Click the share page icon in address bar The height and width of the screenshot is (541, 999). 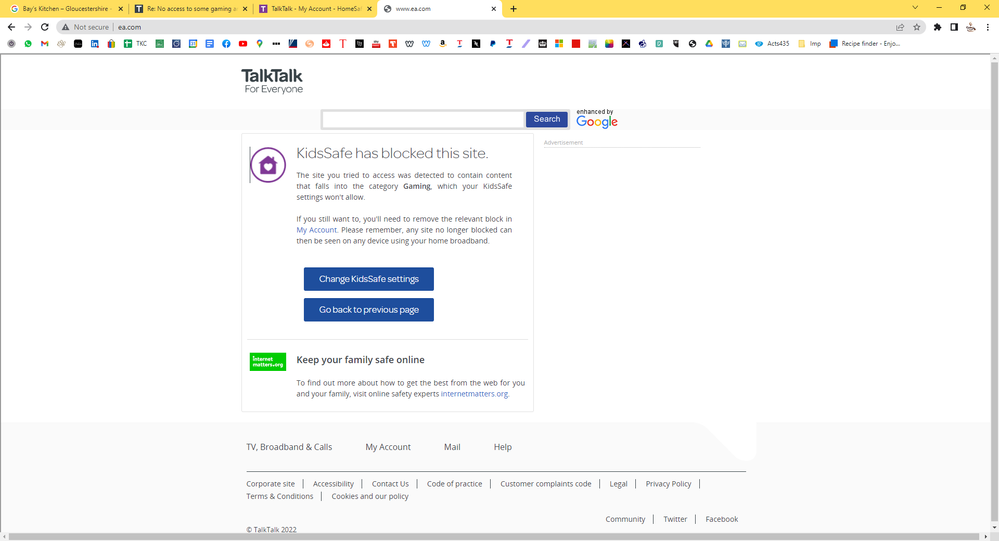(900, 27)
